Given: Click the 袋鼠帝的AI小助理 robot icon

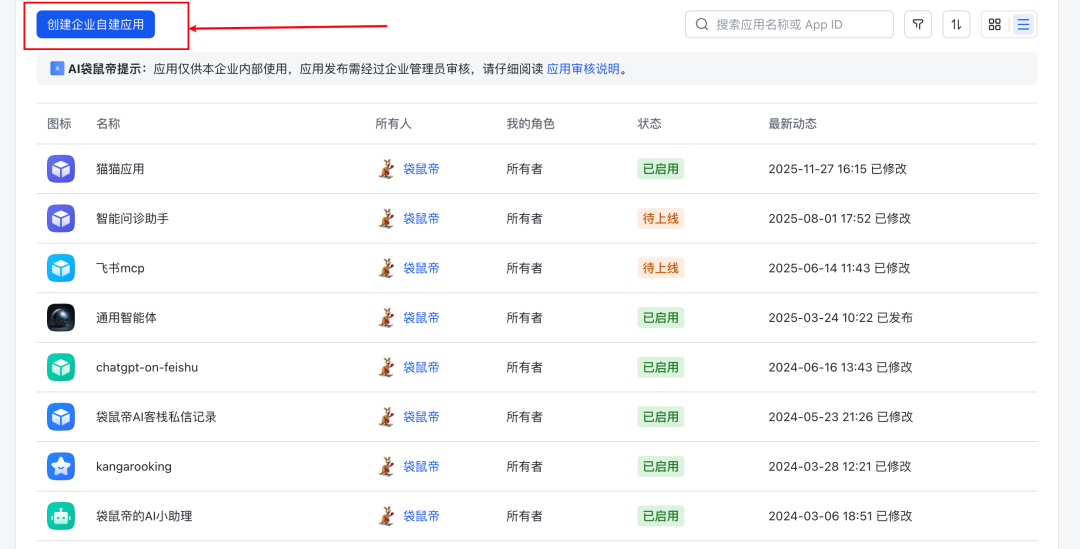Looking at the screenshot, I should 61,516.
